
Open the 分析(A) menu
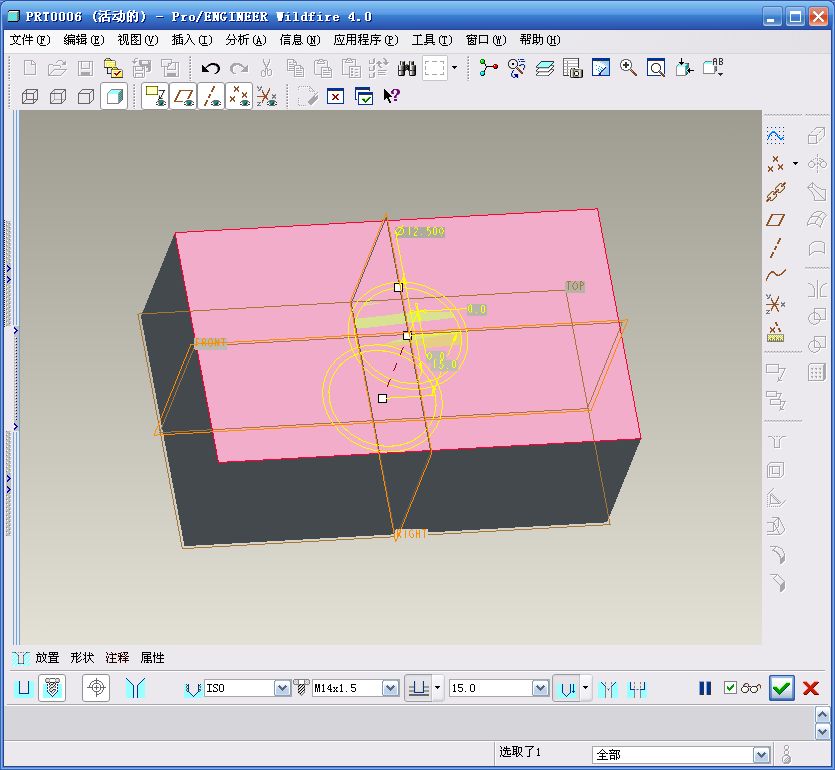(245, 40)
